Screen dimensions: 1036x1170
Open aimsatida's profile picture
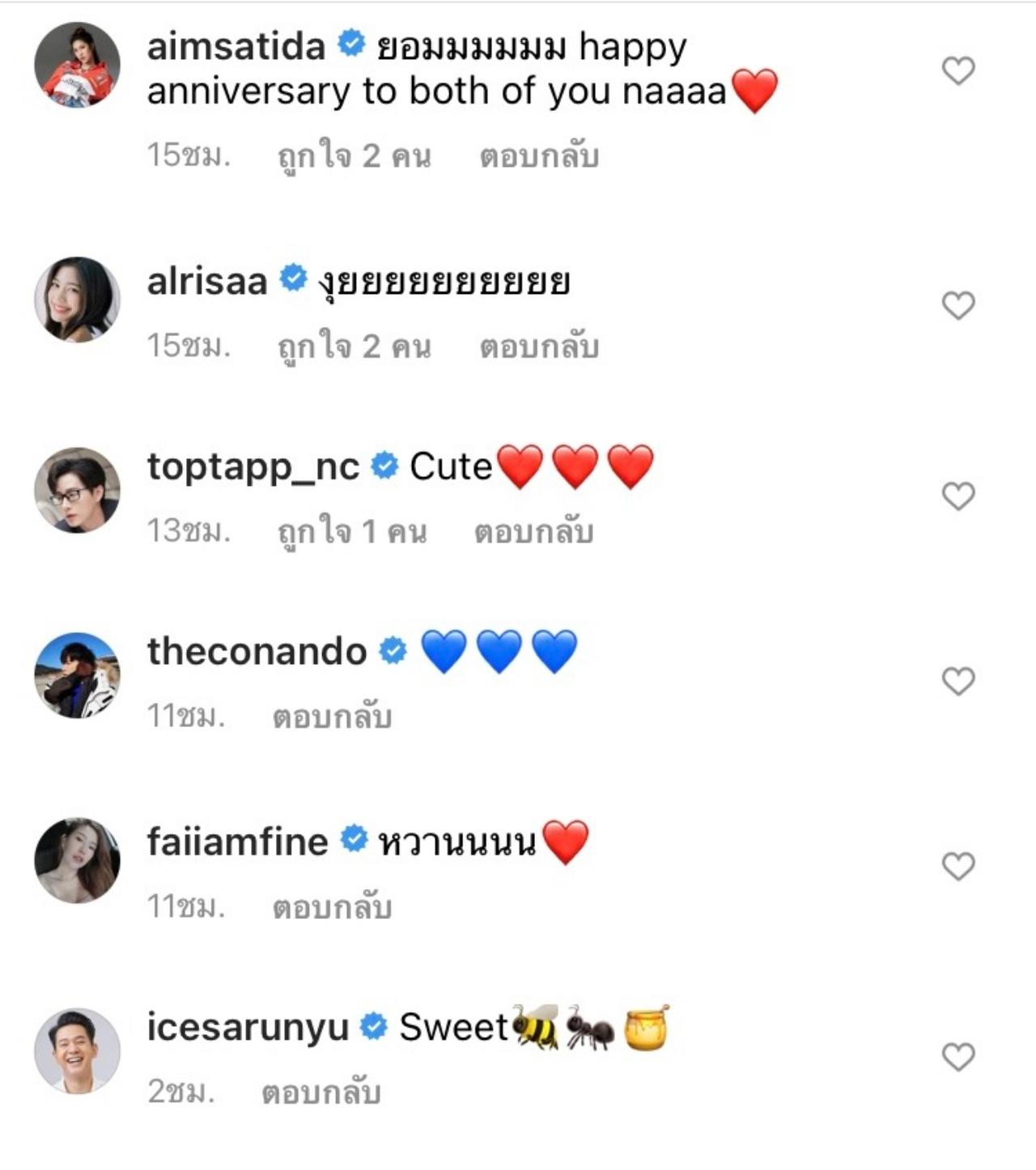[77, 65]
